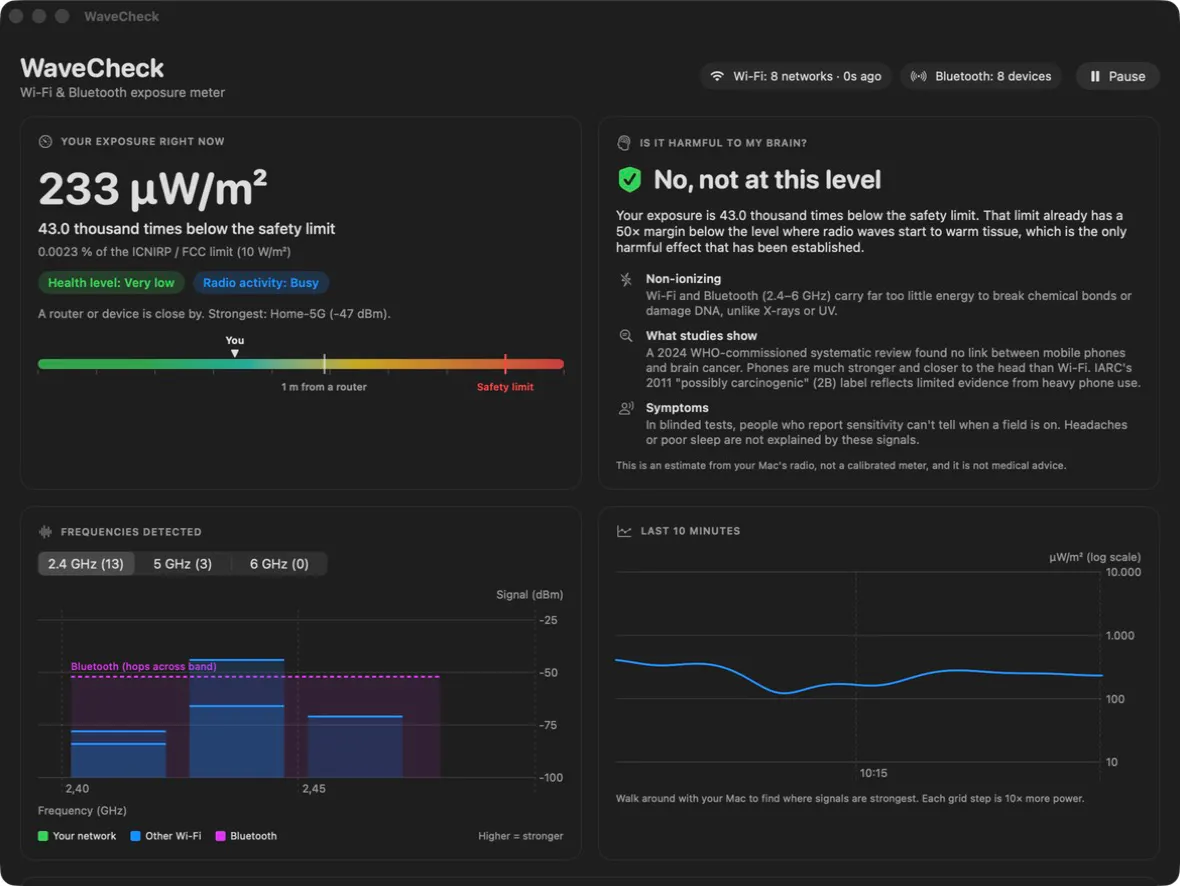Click the bold "43.0 thousand times below the safety limit" line
The width and height of the screenshot is (1180, 886).
pyautogui.click(x=187, y=229)
